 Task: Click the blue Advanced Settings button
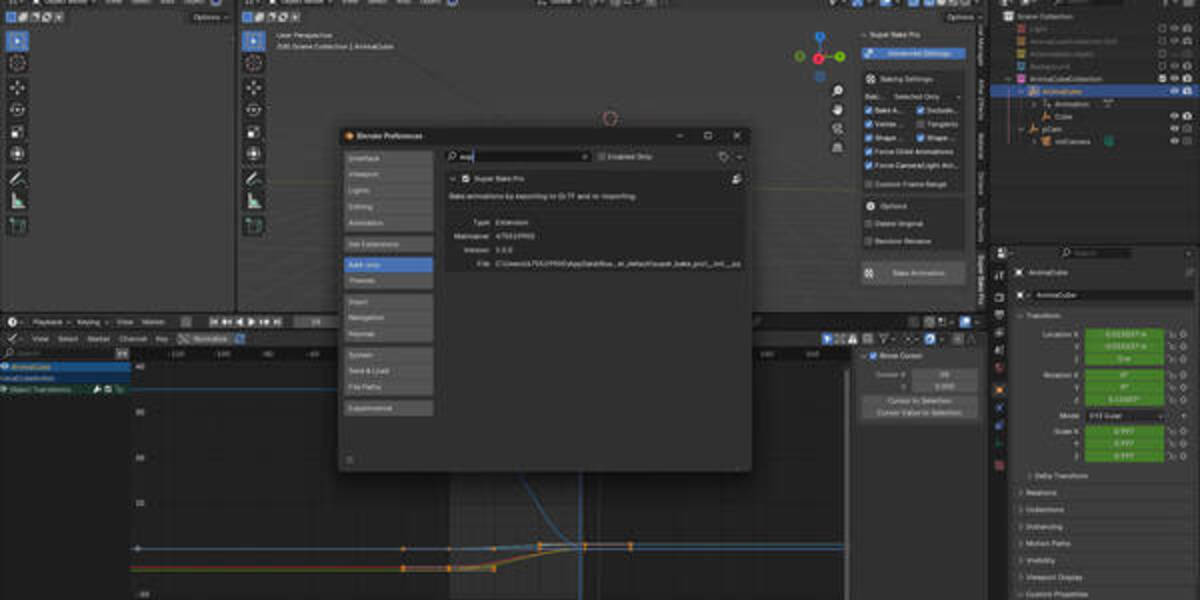914,53
